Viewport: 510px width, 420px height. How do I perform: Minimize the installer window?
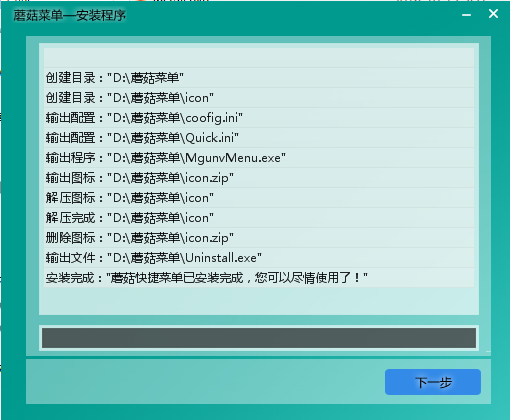pos(466,15)
